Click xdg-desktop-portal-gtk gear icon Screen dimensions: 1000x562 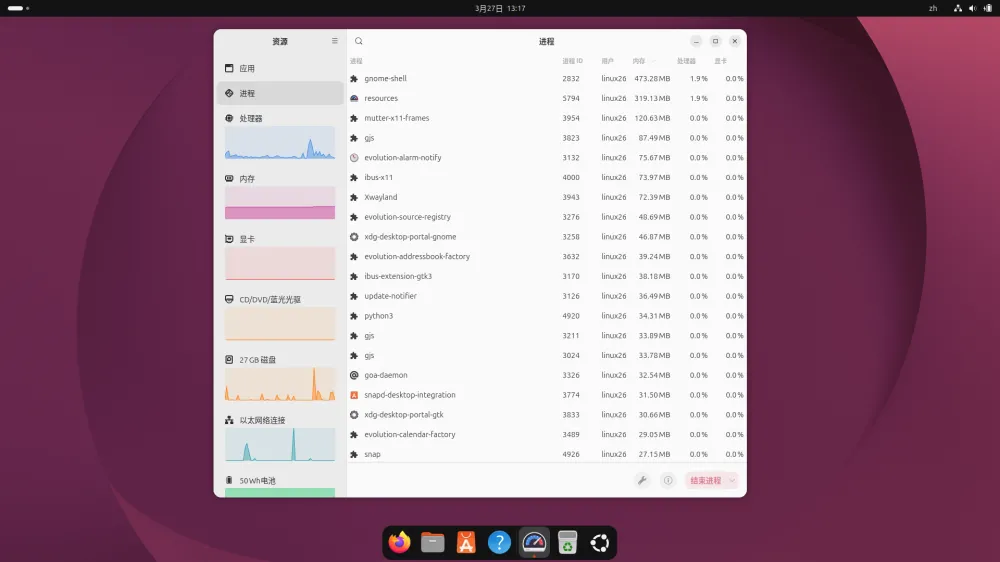[354, 415]
